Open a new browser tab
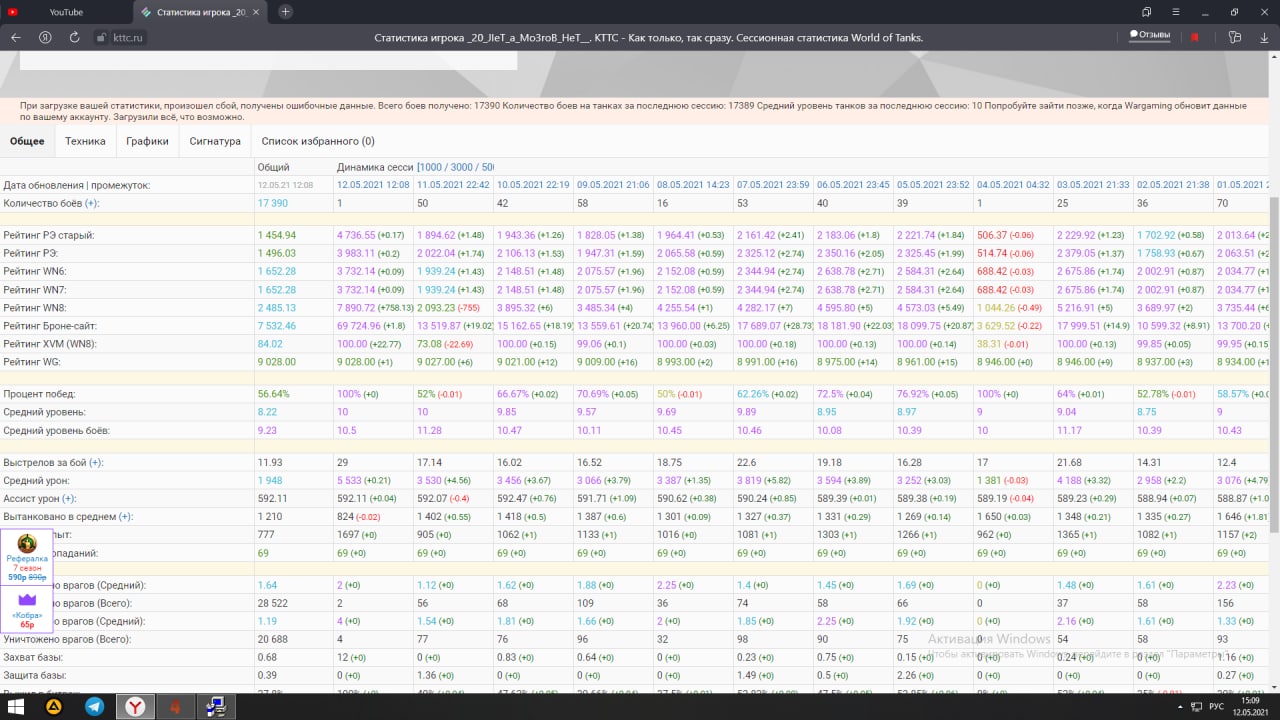The height and width of the screenshot is (720, 1280). click(x=285, y=12)
